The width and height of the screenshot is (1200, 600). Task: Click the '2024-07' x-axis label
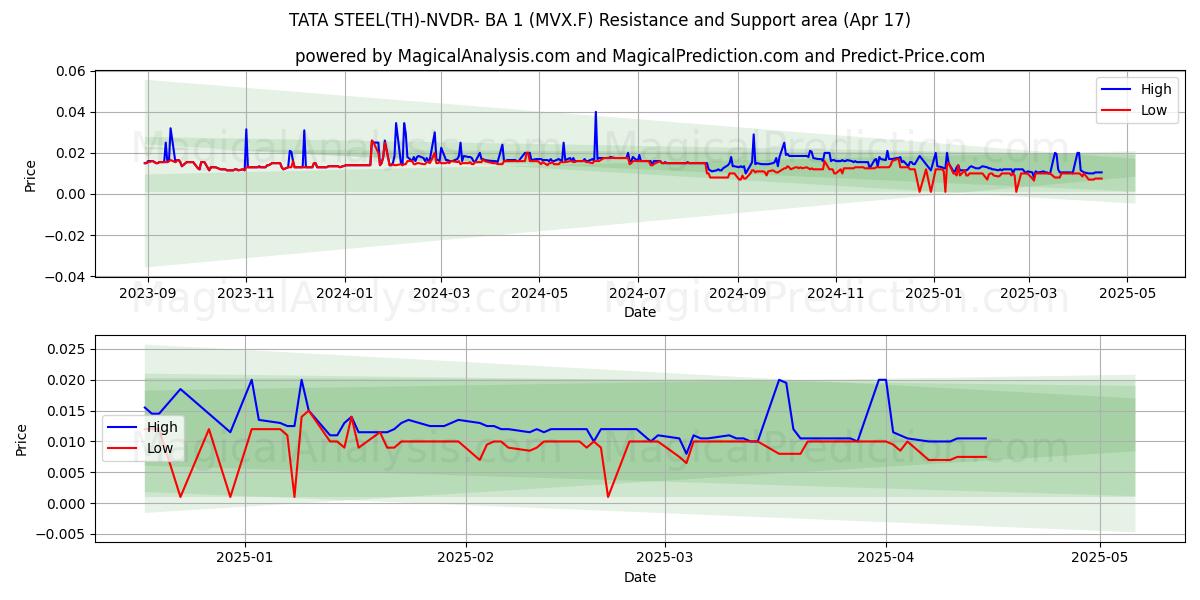[x=637, y=293]
